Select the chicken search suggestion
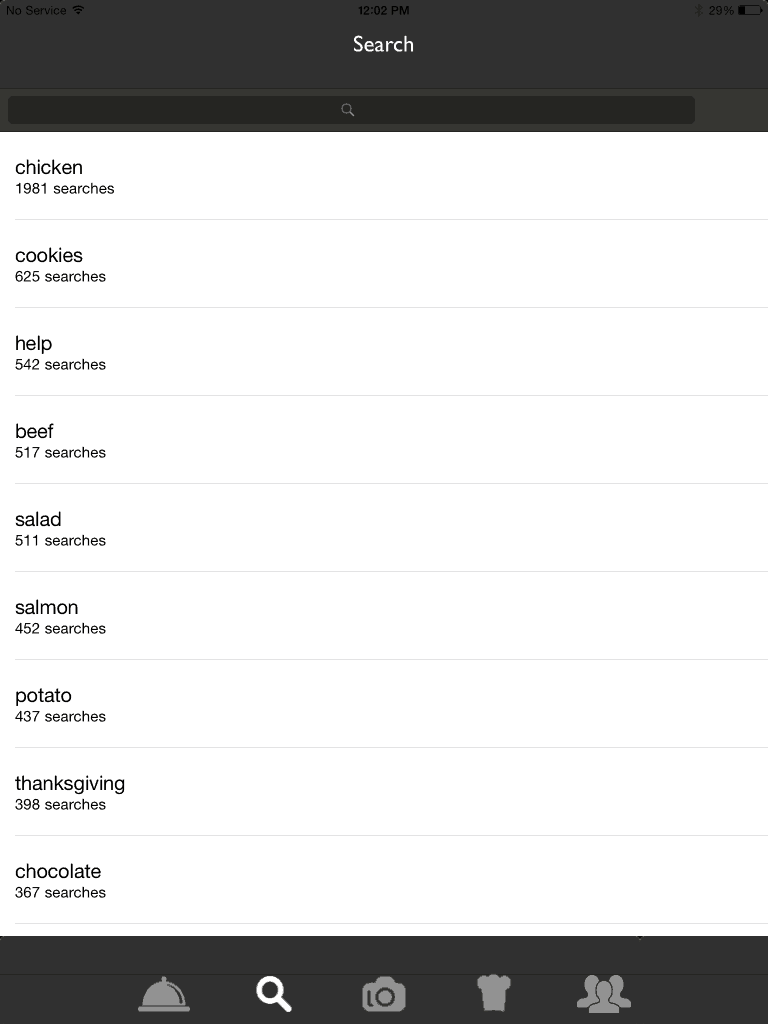The height and width of the screenshot is (1024, 768). pos(384,176)
